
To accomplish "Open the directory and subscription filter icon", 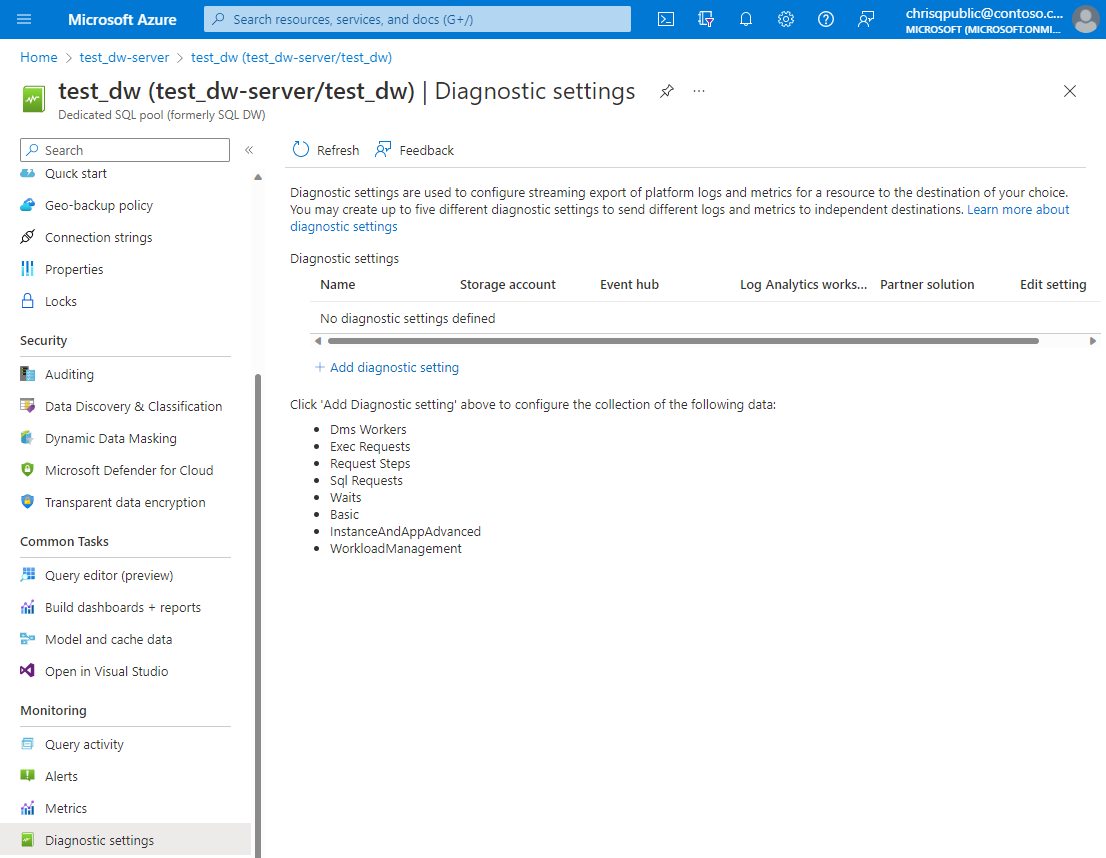I will [x=706, y=19].
